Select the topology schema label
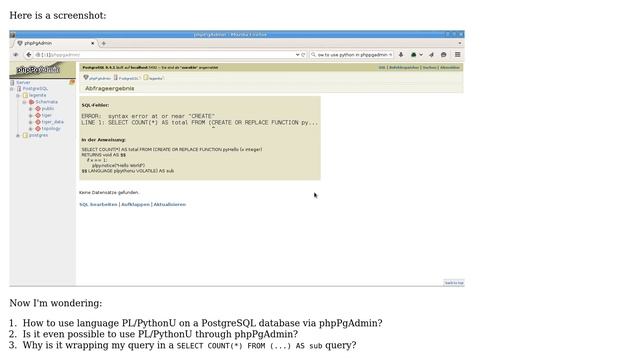Screen dimensions: 640x360 (x=51, y=129)
